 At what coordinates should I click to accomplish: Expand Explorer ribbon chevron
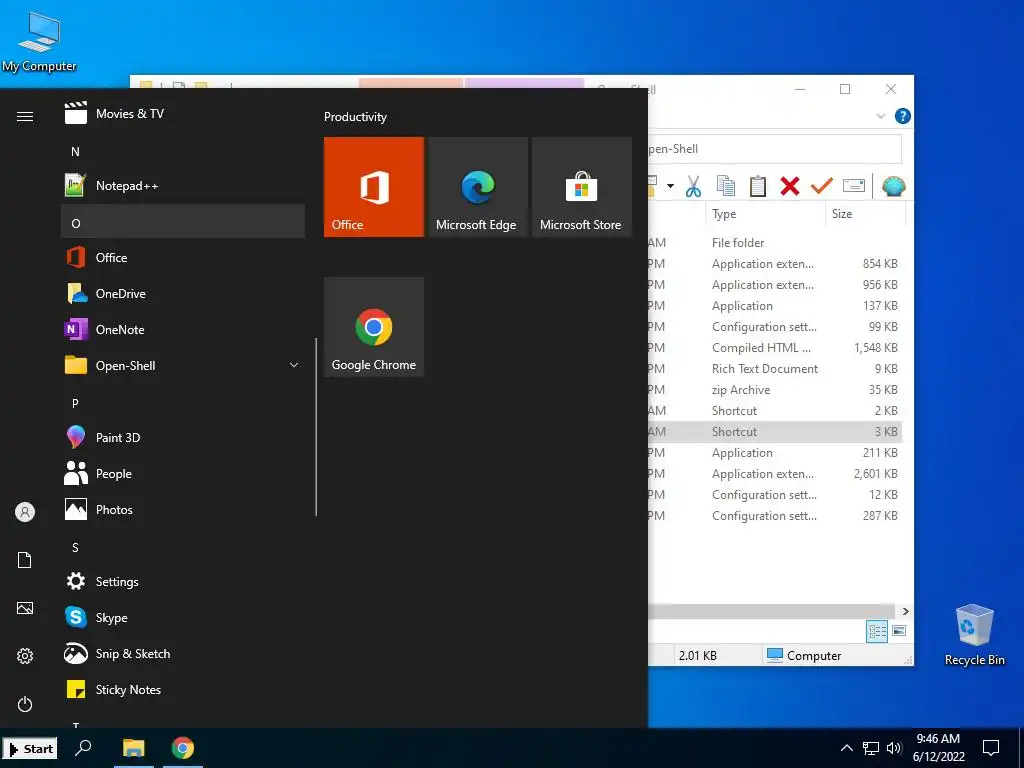[880, 116]
